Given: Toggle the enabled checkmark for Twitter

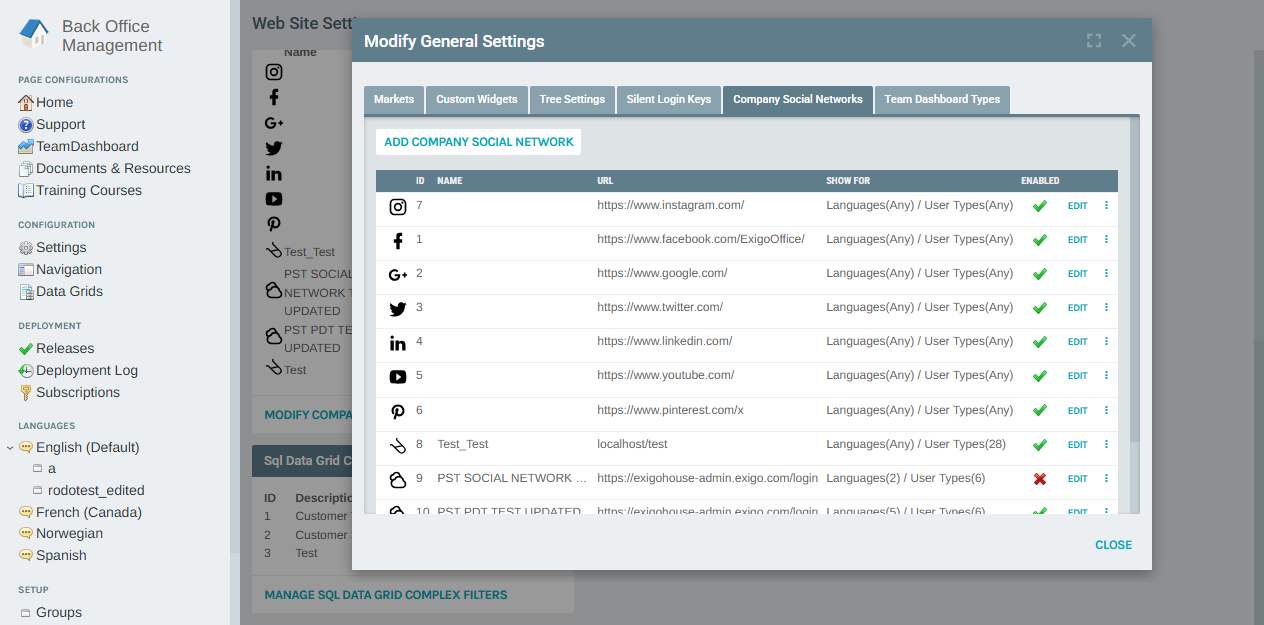Looking at the screenshot, I should point(1040,308).
